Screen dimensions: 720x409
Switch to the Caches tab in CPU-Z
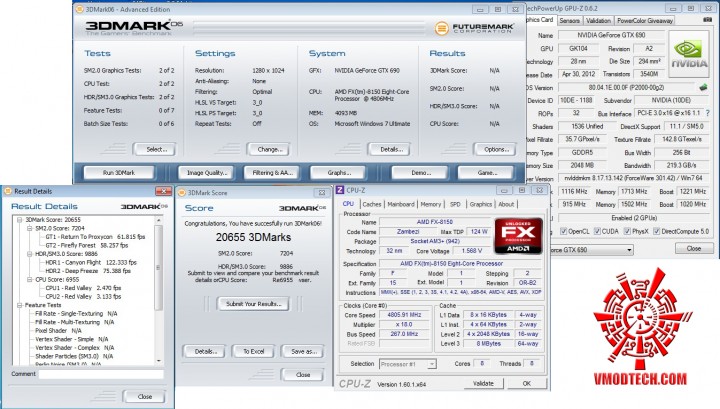tap(371, 204)
